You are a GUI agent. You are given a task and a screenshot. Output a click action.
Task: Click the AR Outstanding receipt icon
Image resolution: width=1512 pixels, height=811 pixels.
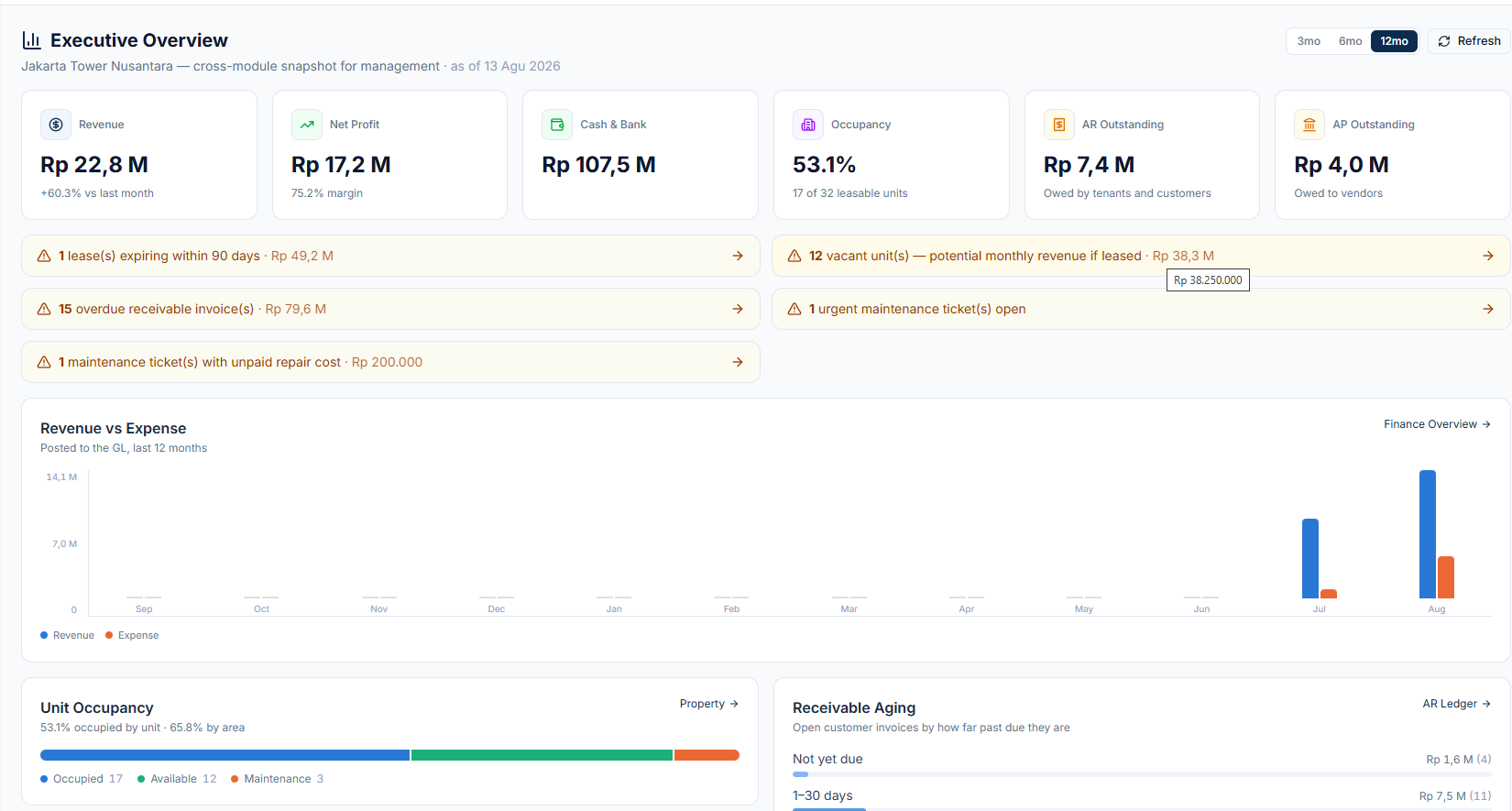(x=1059, y=125)
